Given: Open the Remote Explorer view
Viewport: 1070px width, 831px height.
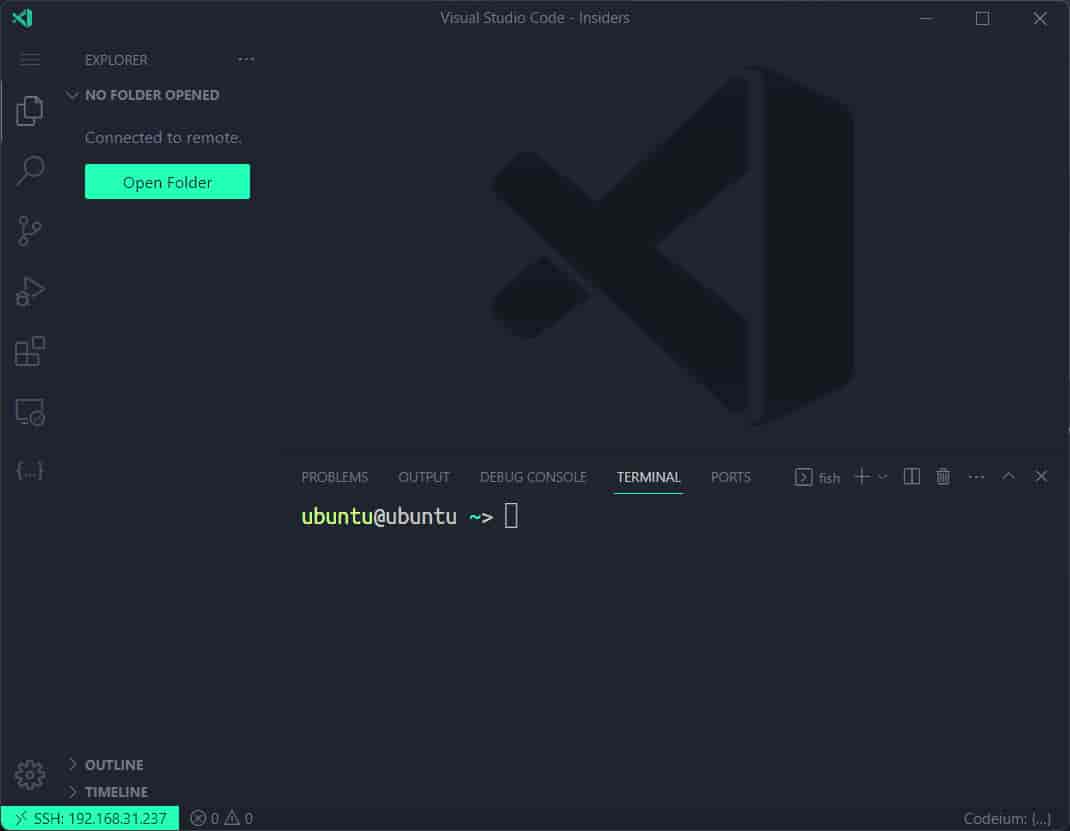Looking at the screenshot, I should (30, 412).
